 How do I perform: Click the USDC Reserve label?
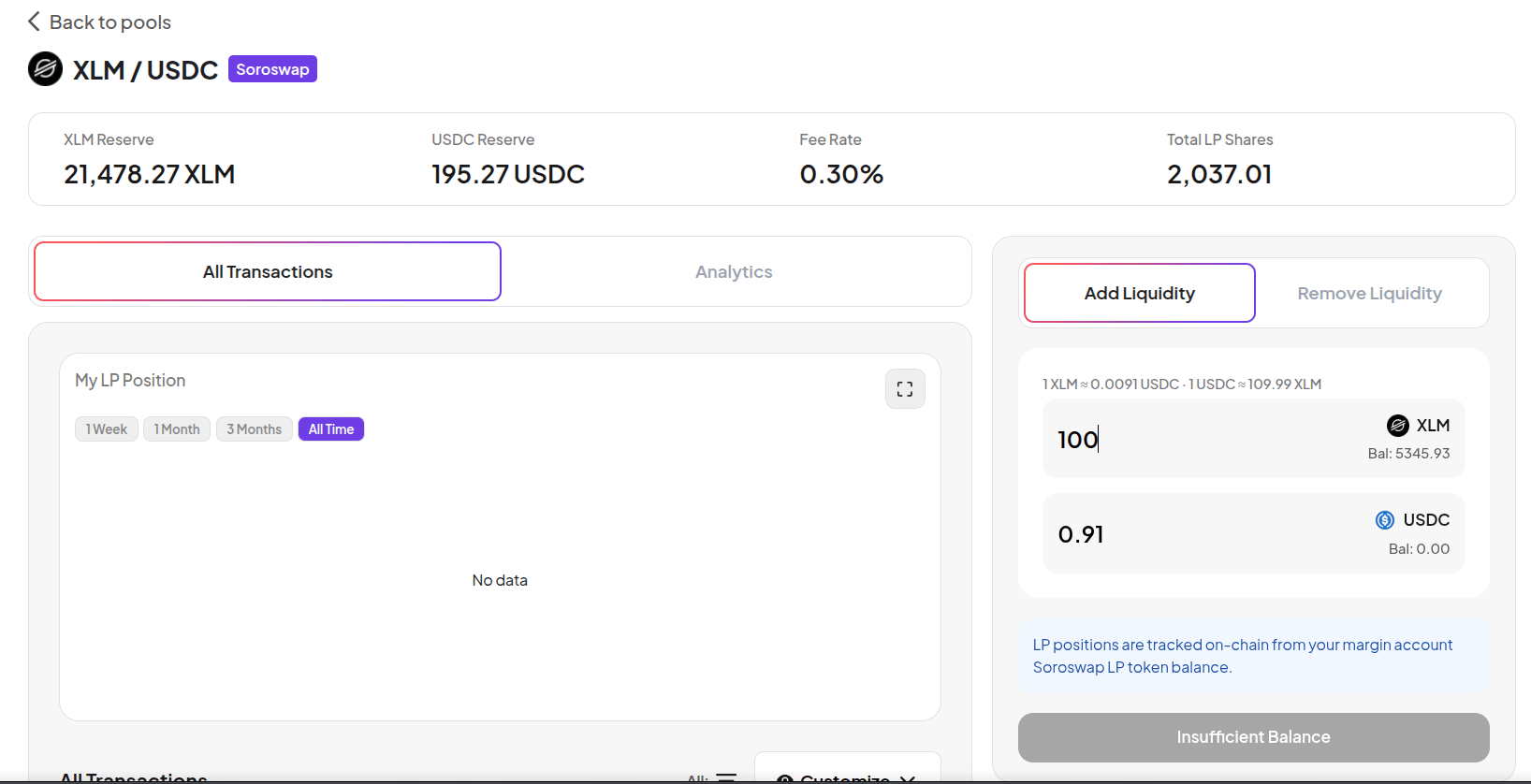(483, 139)
